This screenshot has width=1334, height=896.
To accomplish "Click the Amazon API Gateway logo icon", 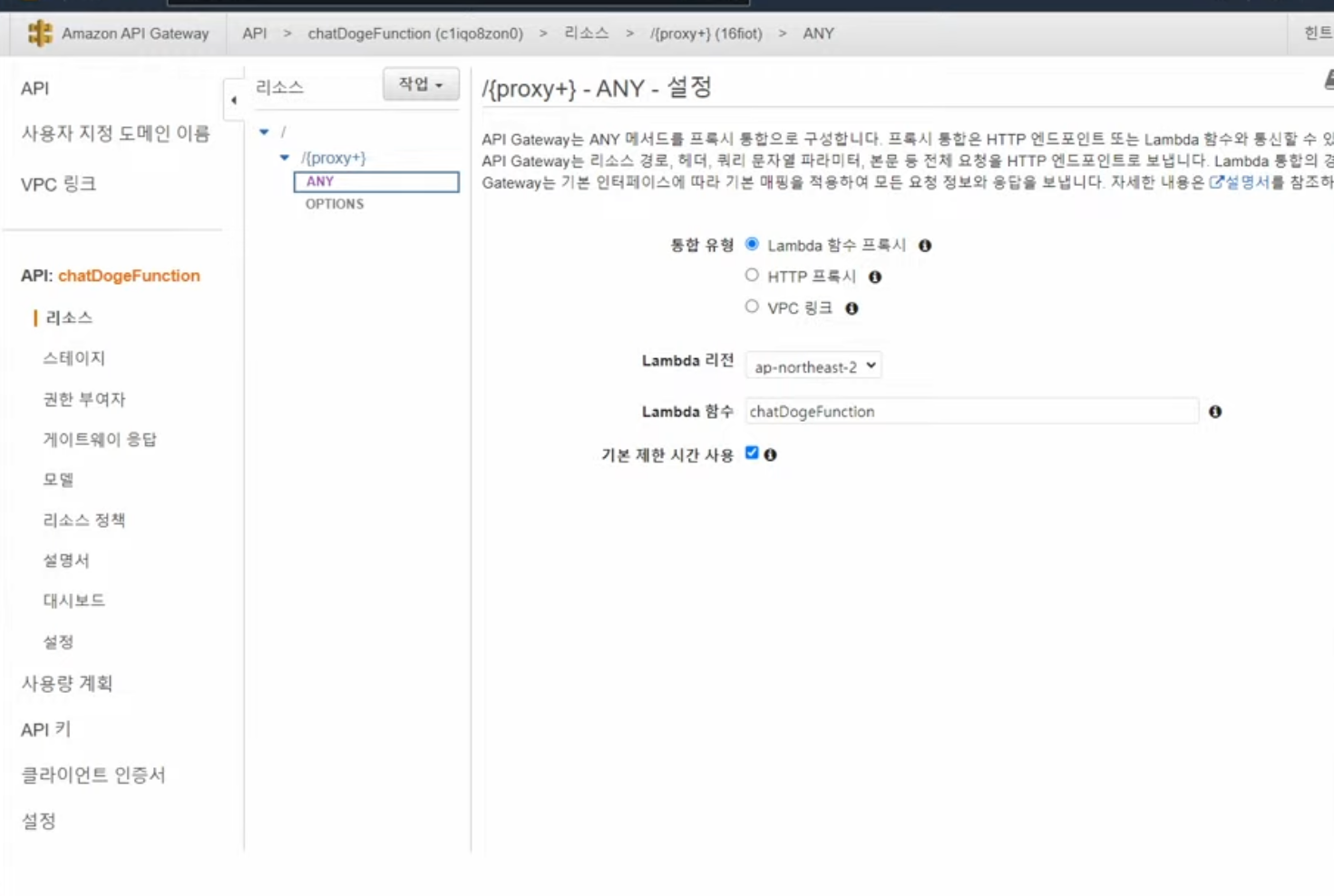I will [40, 34].
